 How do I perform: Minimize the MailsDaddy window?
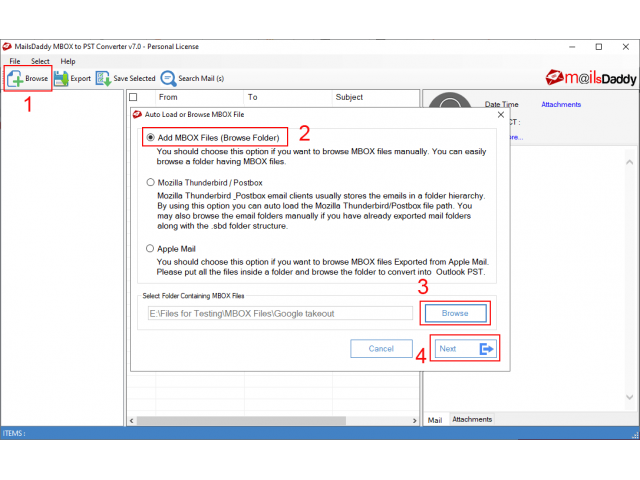(572, 47)
